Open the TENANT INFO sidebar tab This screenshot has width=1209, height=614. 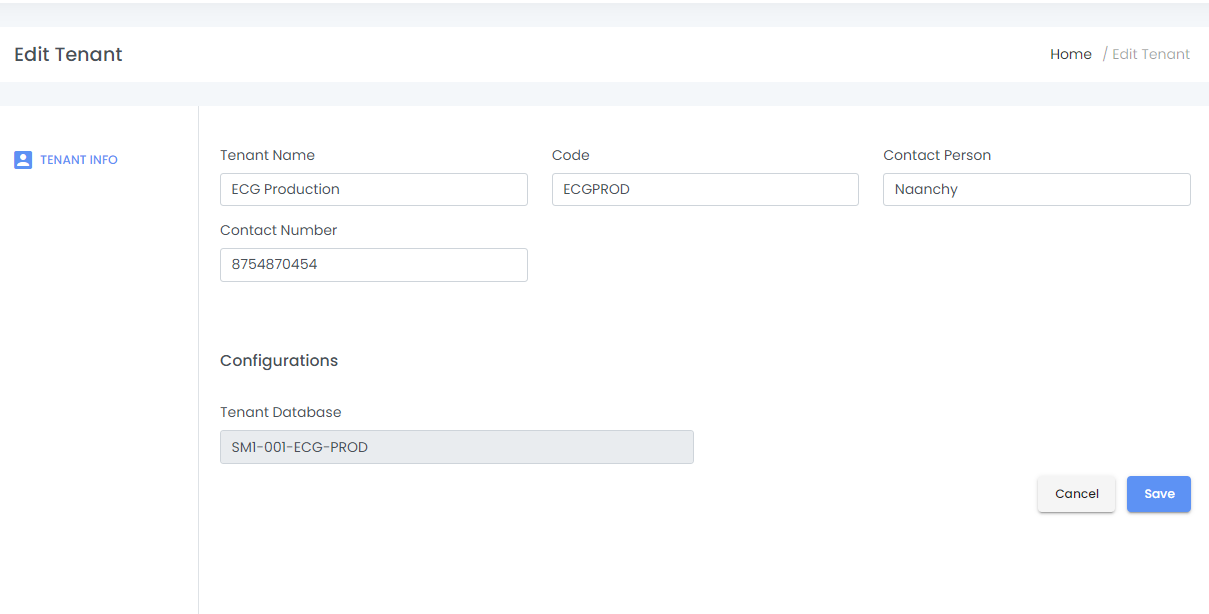point(79,160)
